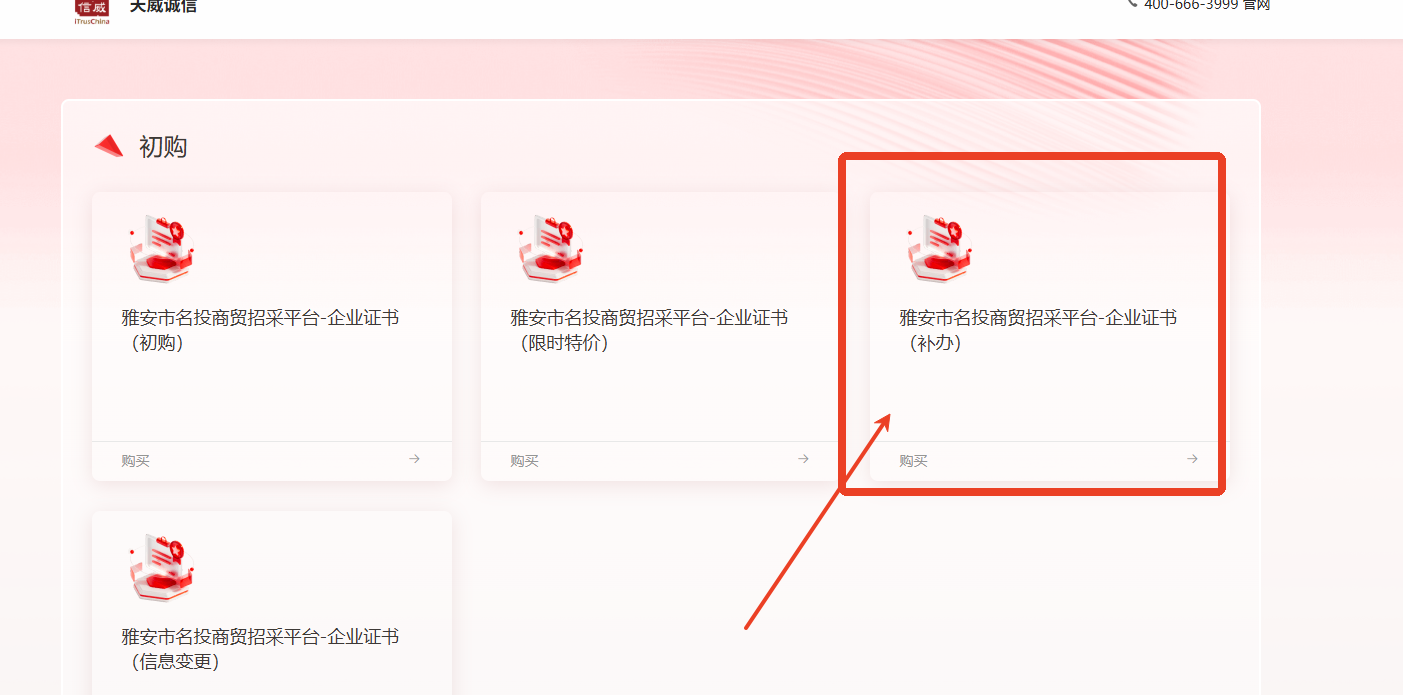Image resolution: width=1403 pixels, height=695 pixels.
Task: Click the 初购 section heading
Action: 163,147
